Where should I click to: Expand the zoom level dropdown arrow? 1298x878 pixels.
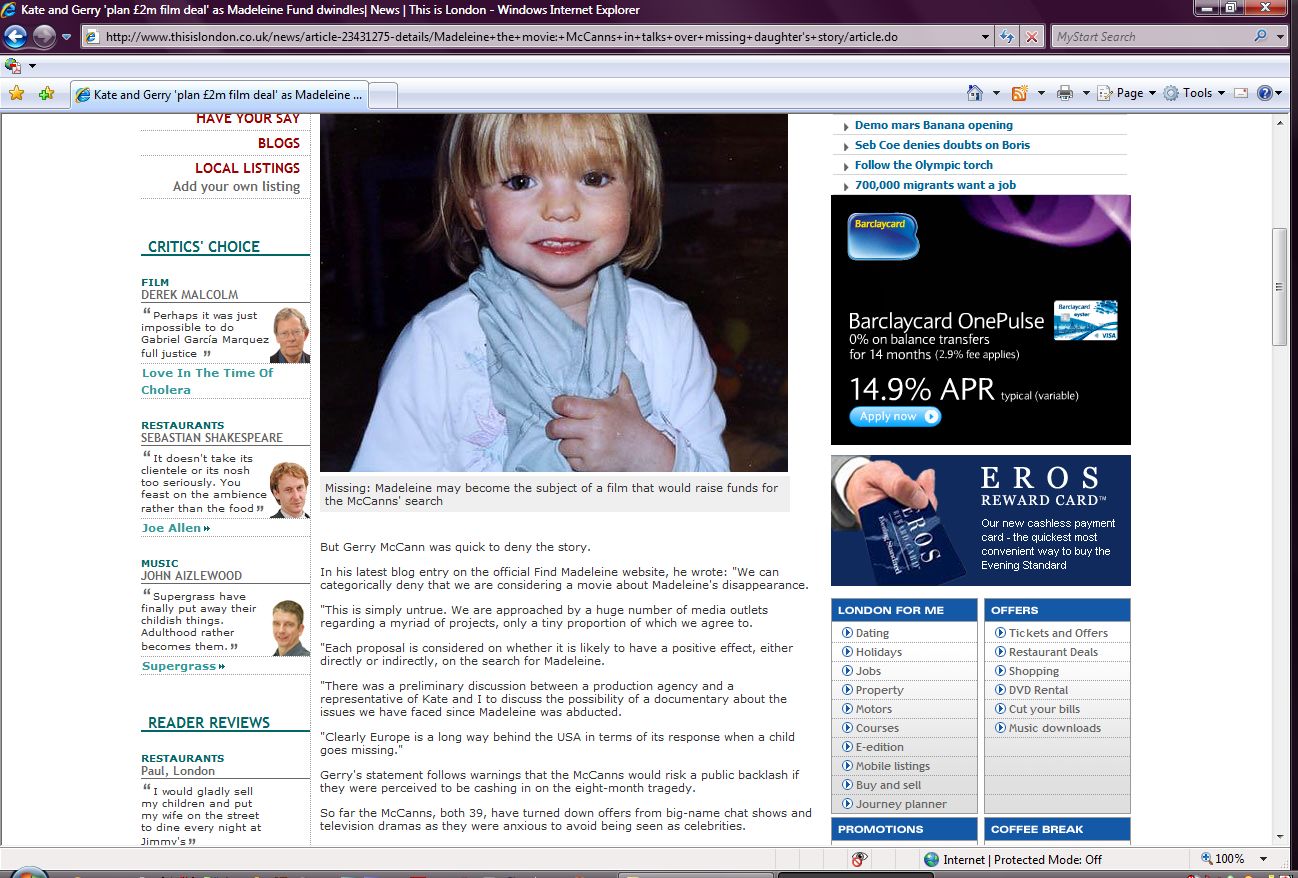point(1264,859)
